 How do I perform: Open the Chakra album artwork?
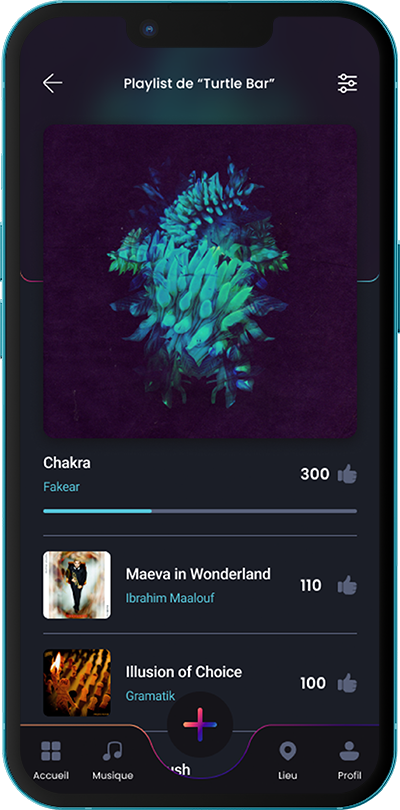point(200,282)
